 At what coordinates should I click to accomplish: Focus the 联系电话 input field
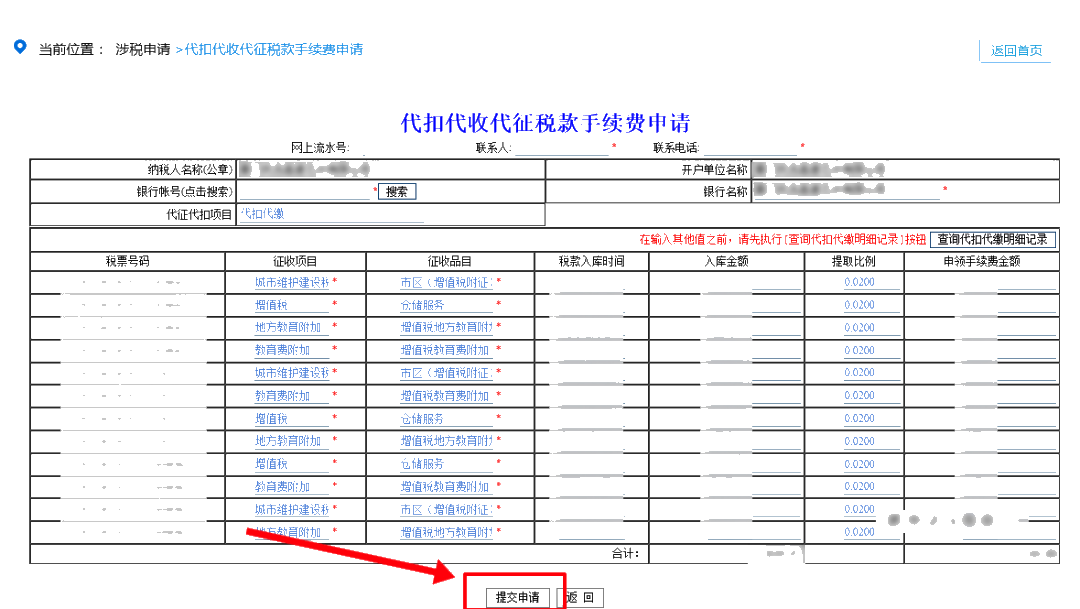click(x=750, y=148)
